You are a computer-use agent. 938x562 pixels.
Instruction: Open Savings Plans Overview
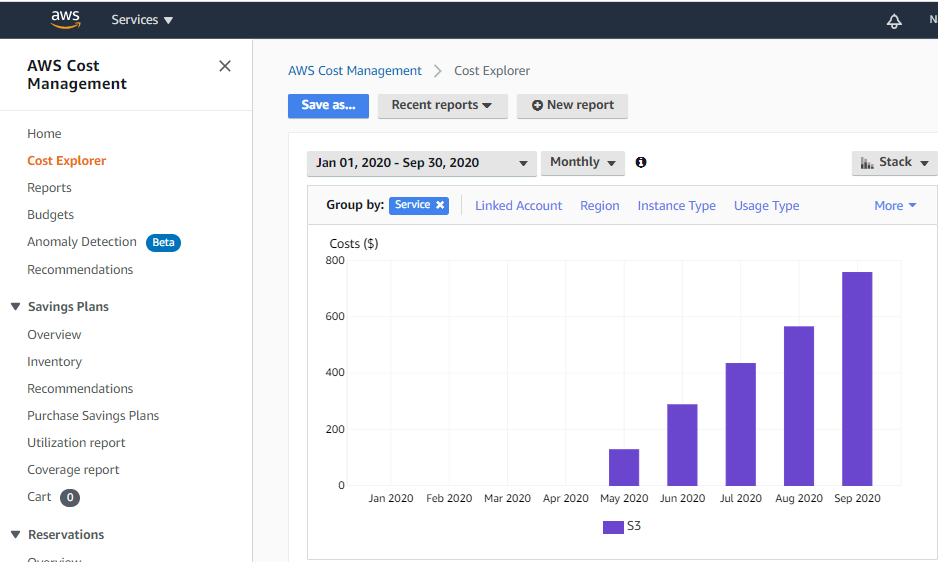(54, 335)
